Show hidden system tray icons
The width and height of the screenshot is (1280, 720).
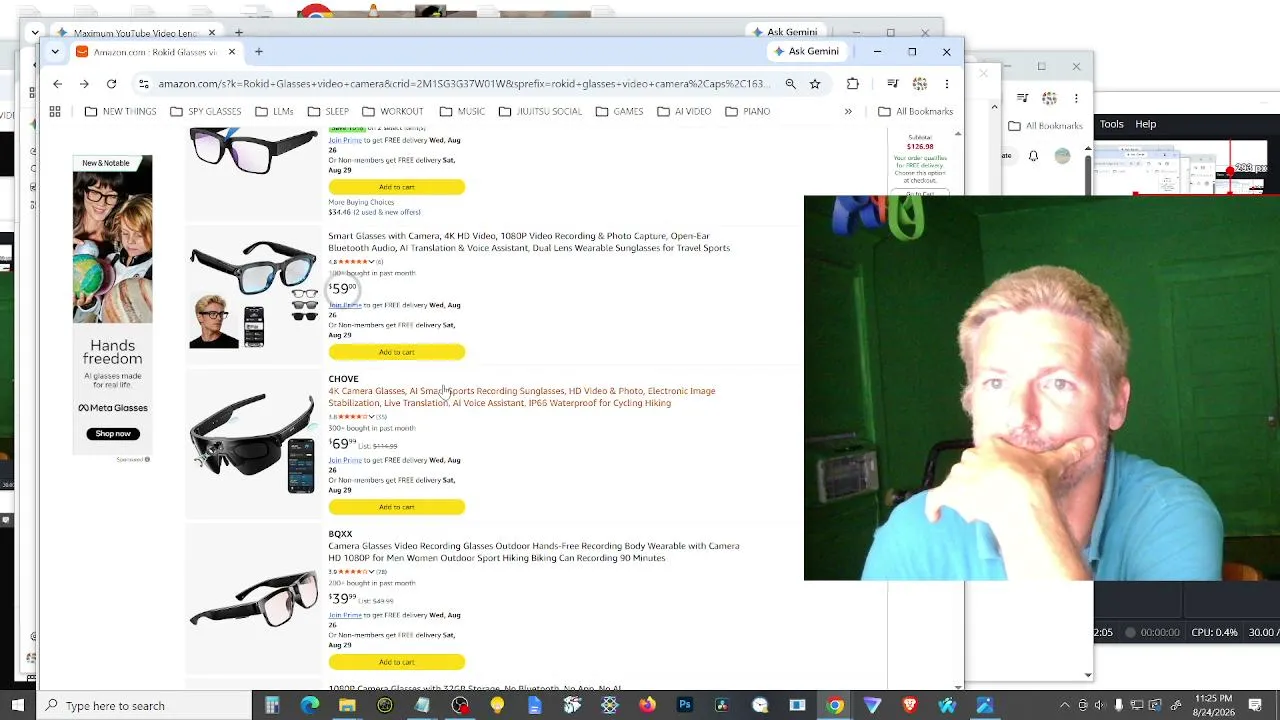[1064, 706]
